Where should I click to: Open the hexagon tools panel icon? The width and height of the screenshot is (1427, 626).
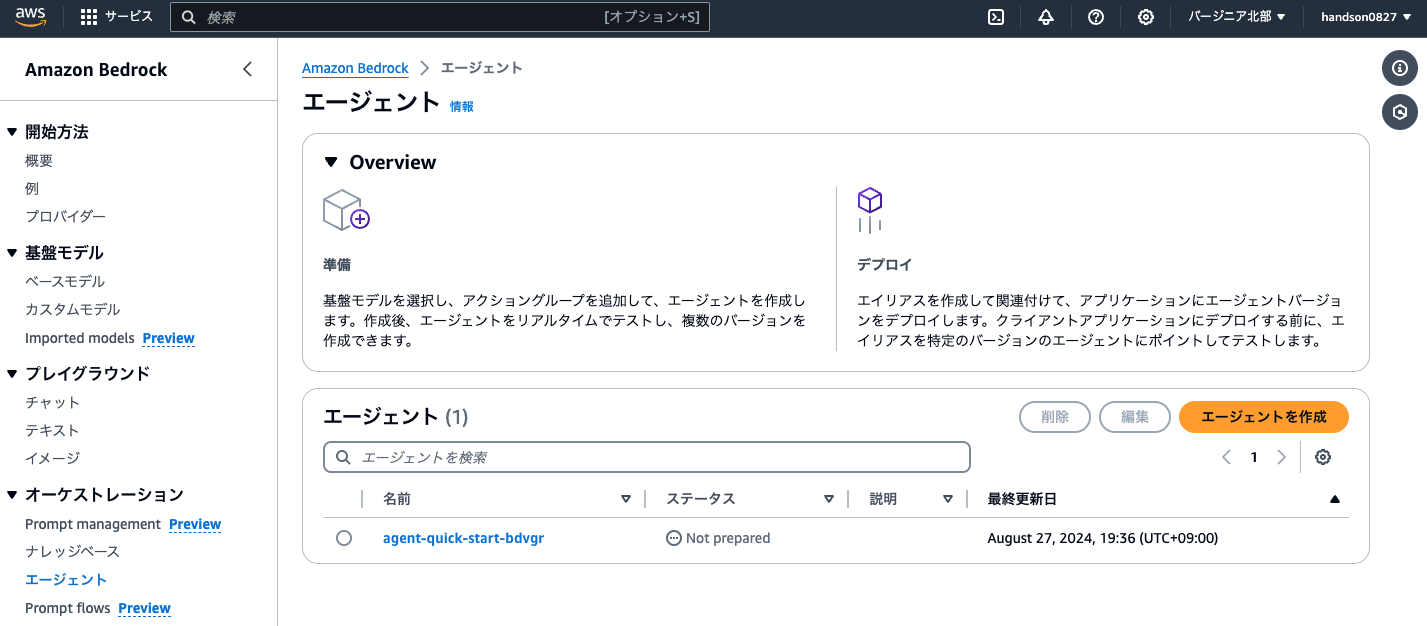[1400, 112]
